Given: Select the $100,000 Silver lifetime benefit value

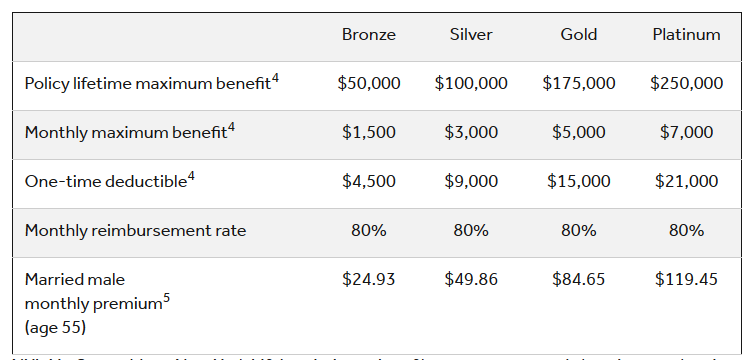Looking at the screenshot, I should pyautogui.click(x=471, y=83).
